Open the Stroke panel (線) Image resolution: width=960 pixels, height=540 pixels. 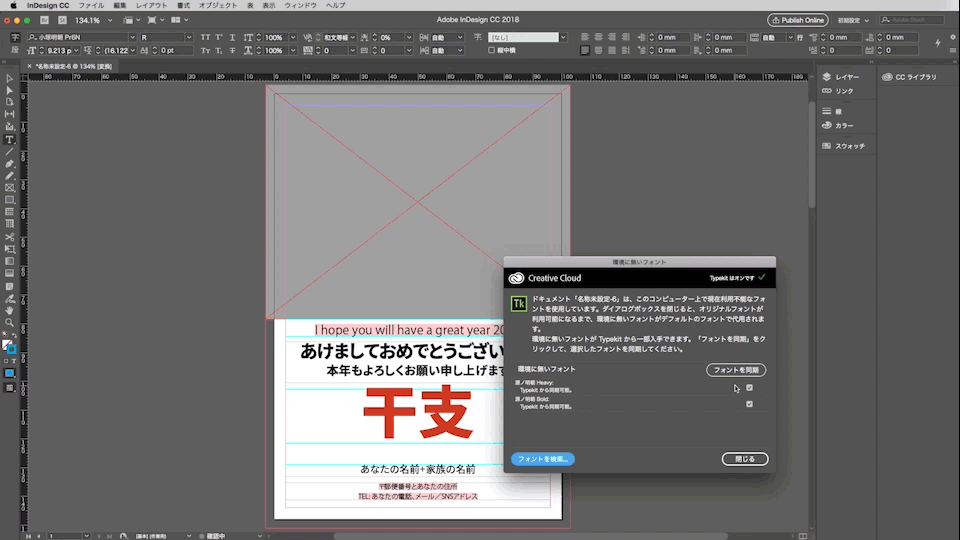click(831, 111)
